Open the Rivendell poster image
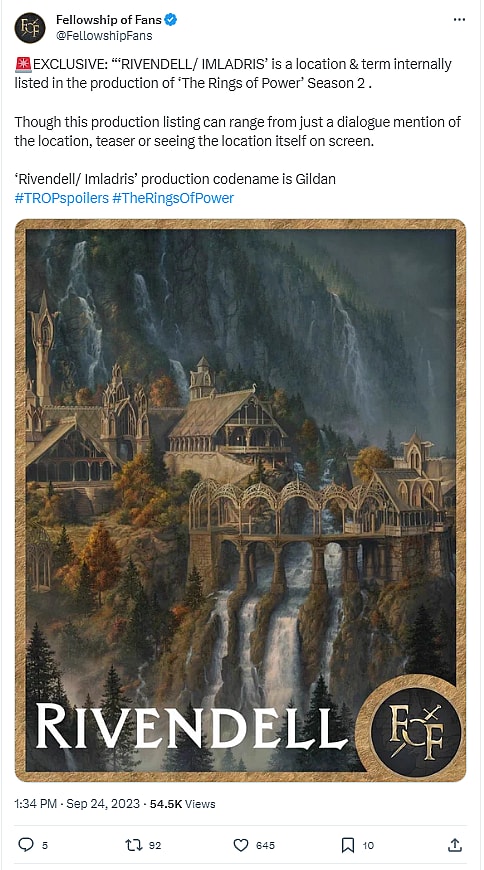Image resolution: width=484 pixels, height=870 pixels. [x=240, y=500]
